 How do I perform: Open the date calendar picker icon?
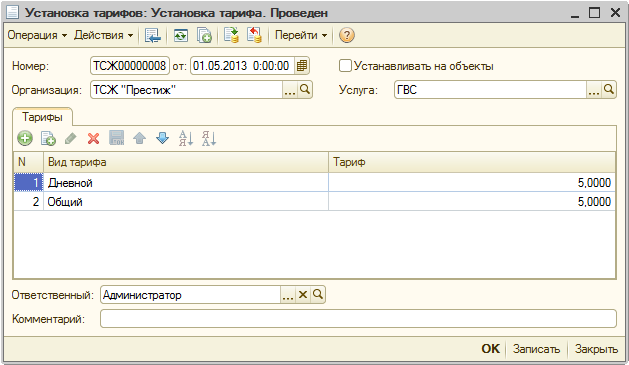[302, 66]
